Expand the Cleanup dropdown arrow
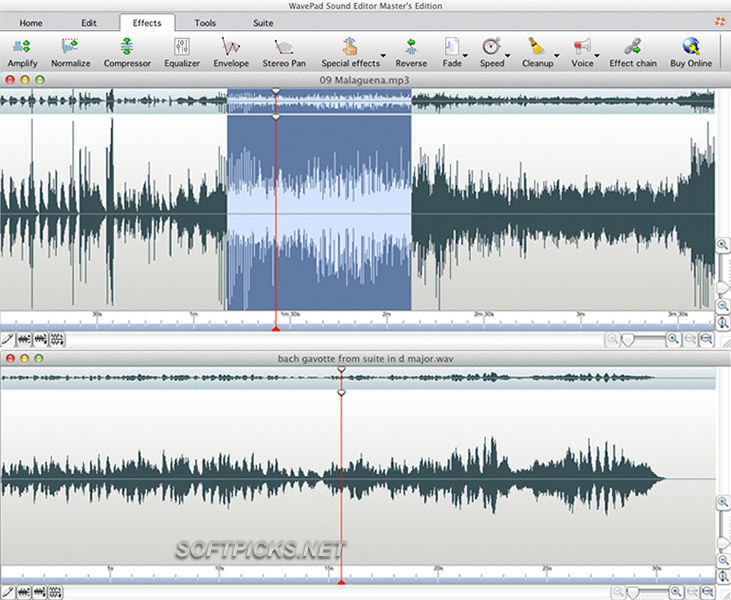The width and height of the screenshot is (731, 600). pyautogui.click(x=557, y=56)
